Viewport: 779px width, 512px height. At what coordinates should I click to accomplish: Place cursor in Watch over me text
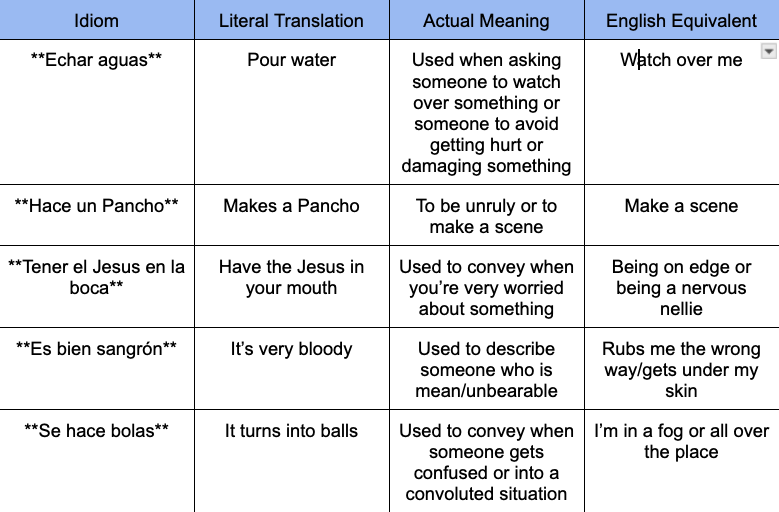(x=681, y=60)
